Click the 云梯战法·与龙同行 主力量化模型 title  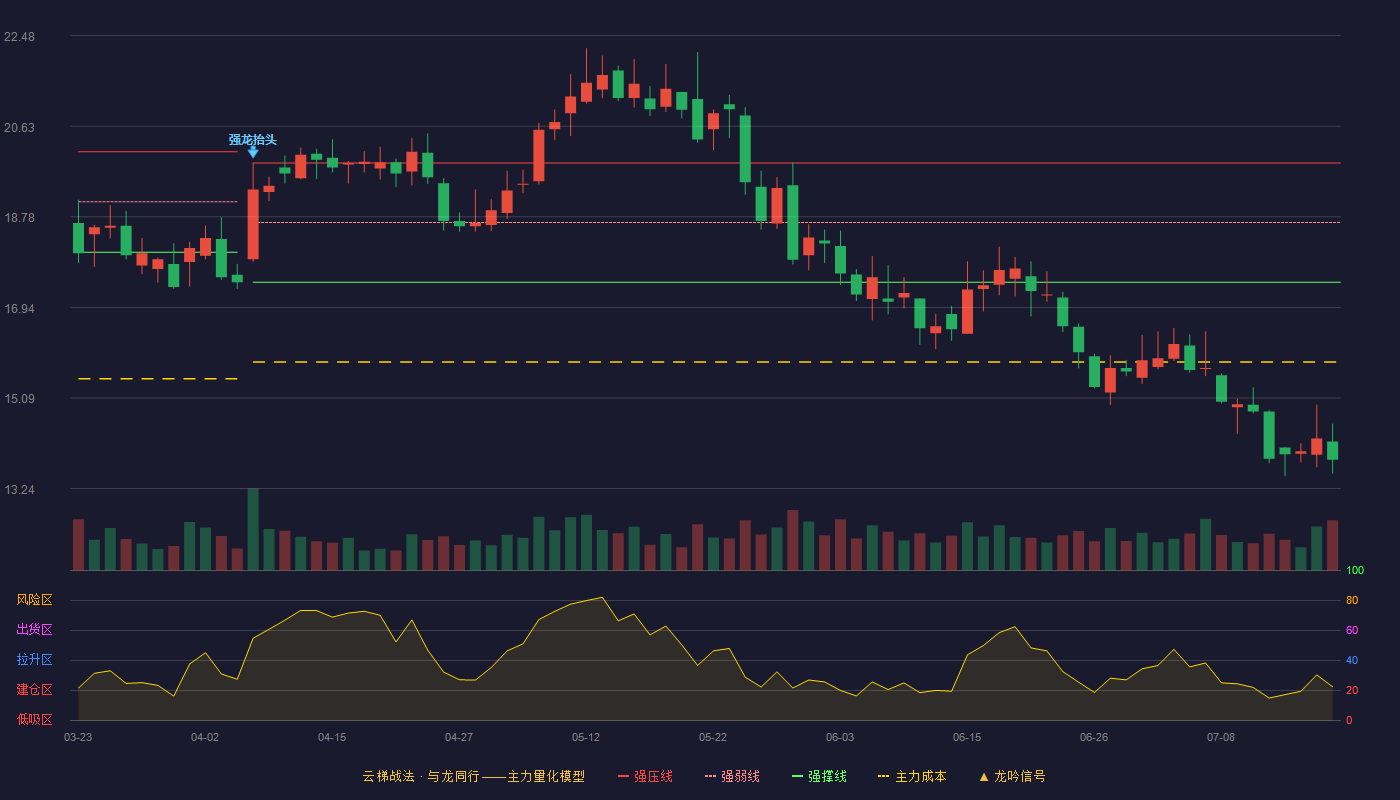473,776
